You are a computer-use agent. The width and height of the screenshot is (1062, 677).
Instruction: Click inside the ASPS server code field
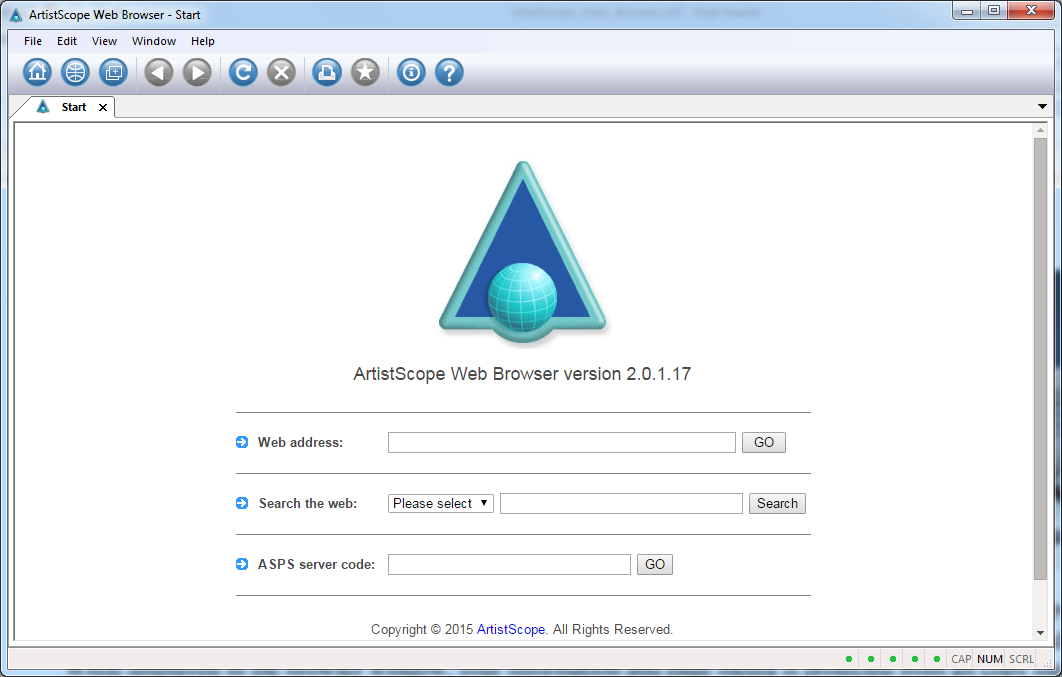508,564
